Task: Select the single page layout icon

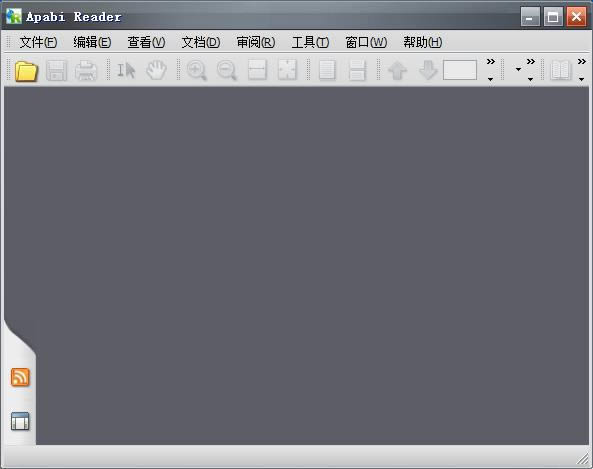Action: coord(327,70)
